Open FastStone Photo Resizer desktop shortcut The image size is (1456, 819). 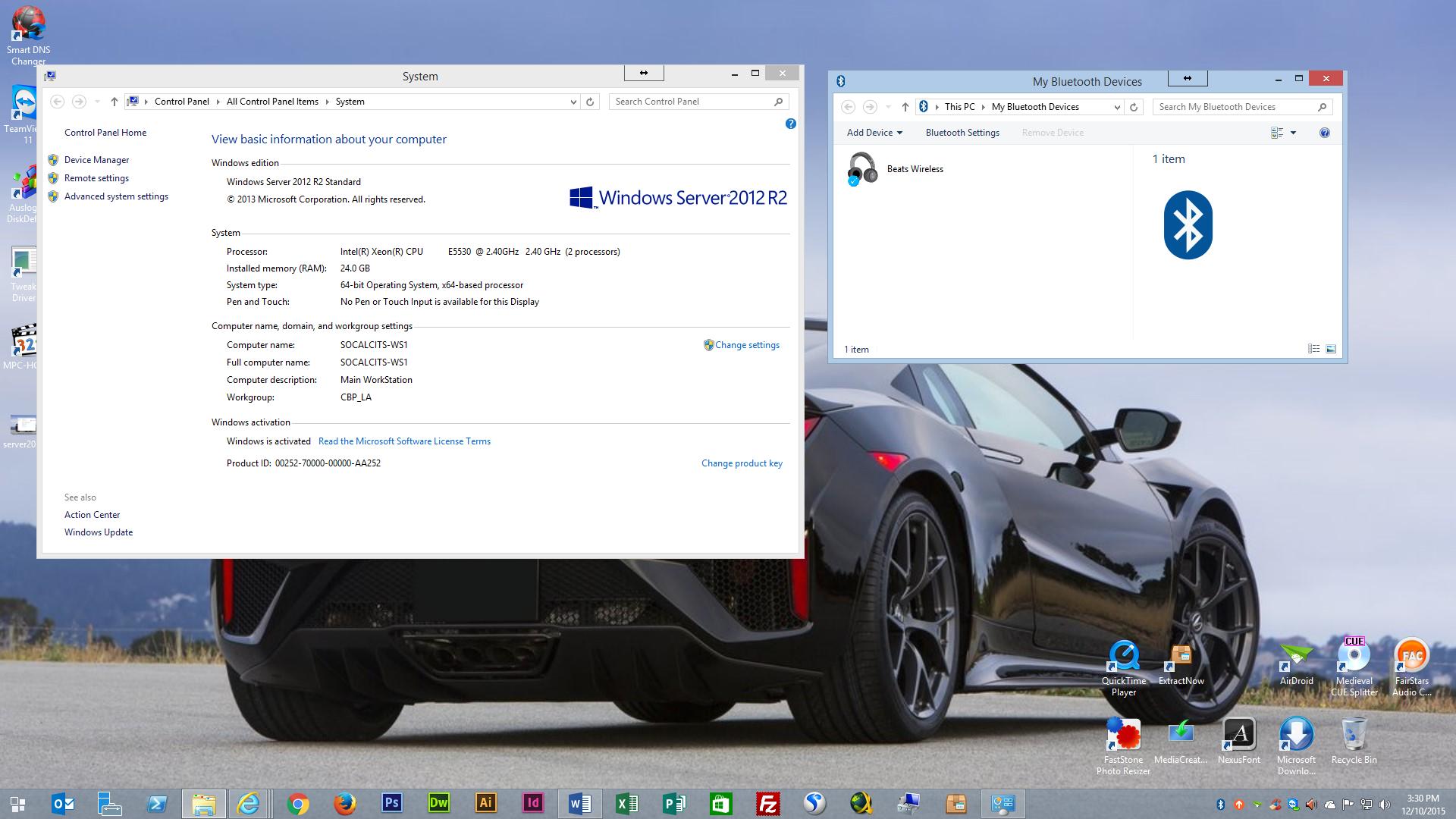(x=1124, y=747)
